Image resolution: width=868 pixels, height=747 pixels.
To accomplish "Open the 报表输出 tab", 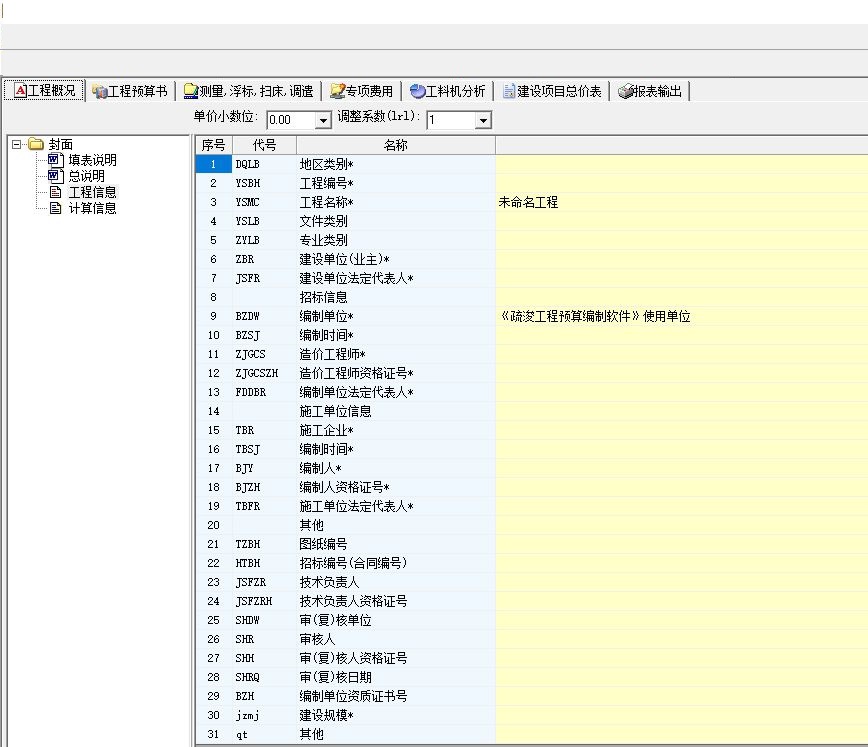I will tap(650, 91).
